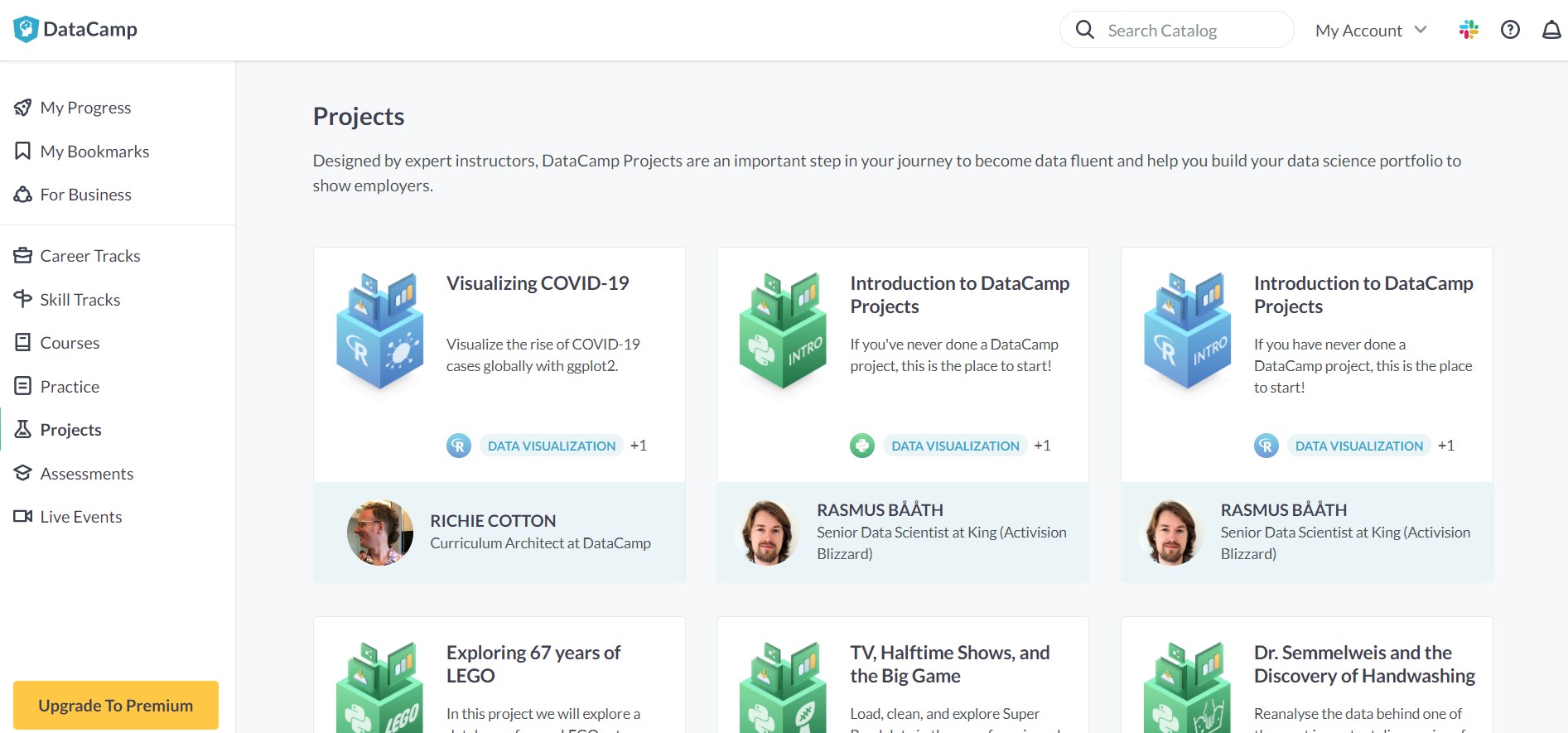Open Dr. Semmelweis Handwashing project
This screenshot has height=733, width=1568.
[x=1364, y=664]
